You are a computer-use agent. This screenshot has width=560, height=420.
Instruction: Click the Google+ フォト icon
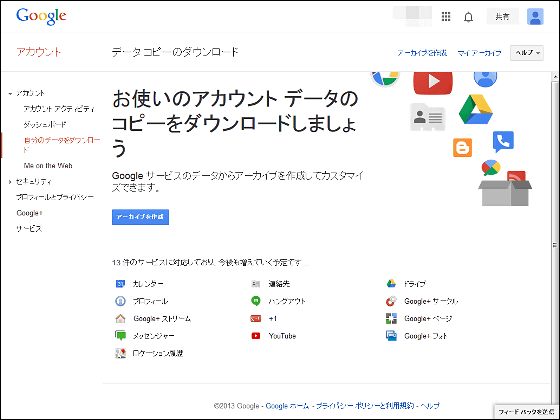tap(391, 336)
